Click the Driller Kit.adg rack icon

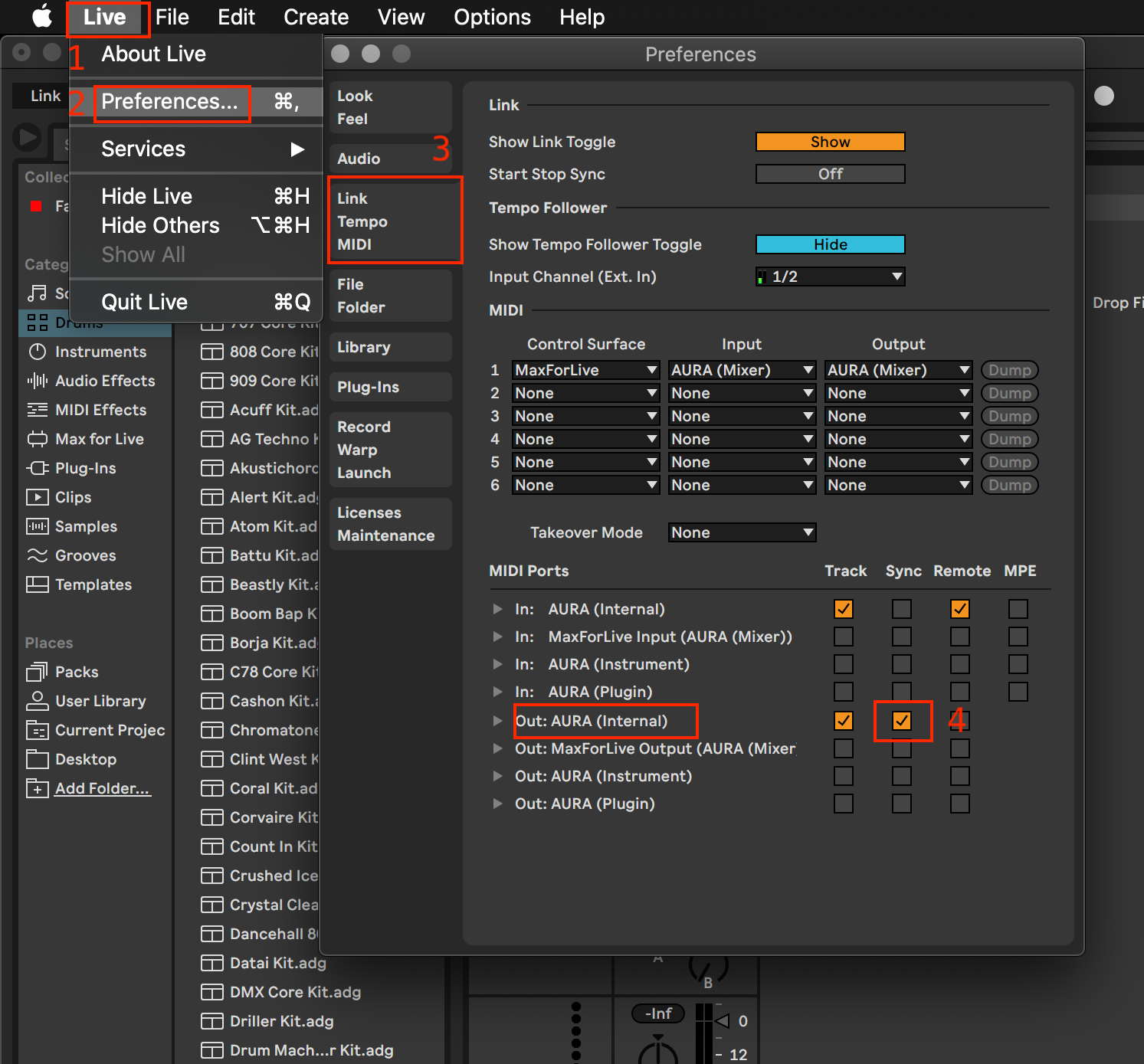[x=211, y=1021]
